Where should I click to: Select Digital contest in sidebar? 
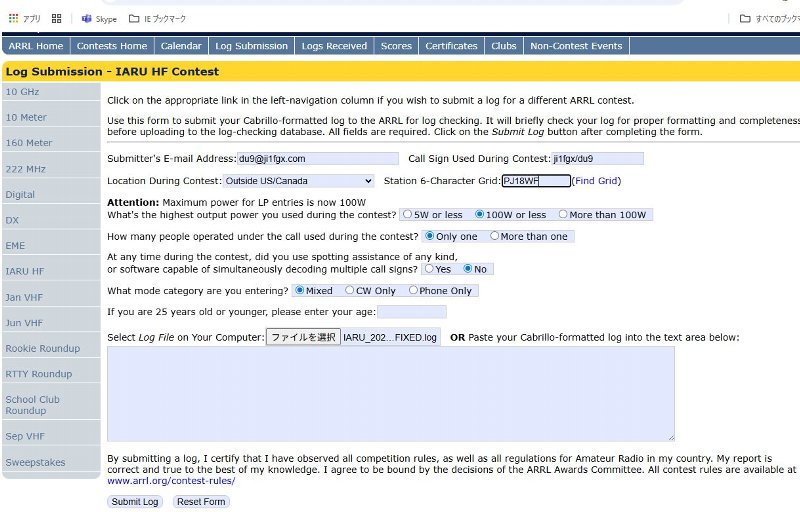(20, 194)
